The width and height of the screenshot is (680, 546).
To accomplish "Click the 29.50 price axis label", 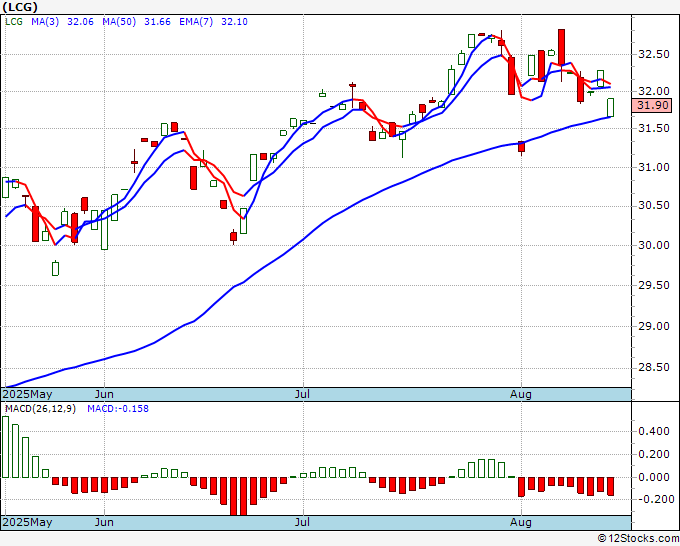I will pos(654,285).
